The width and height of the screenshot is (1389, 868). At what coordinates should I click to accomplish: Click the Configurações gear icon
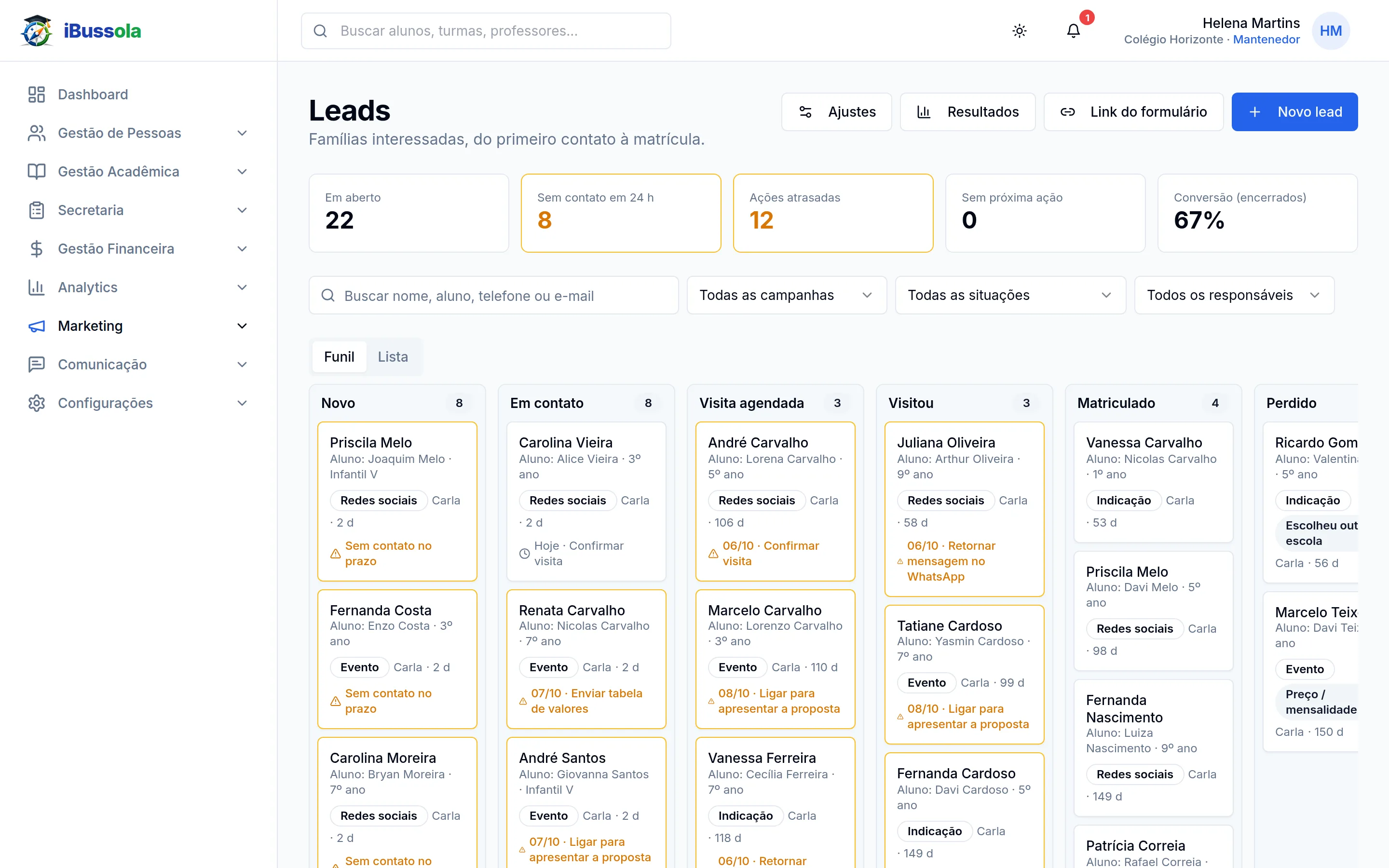click(x=37, y=403)
